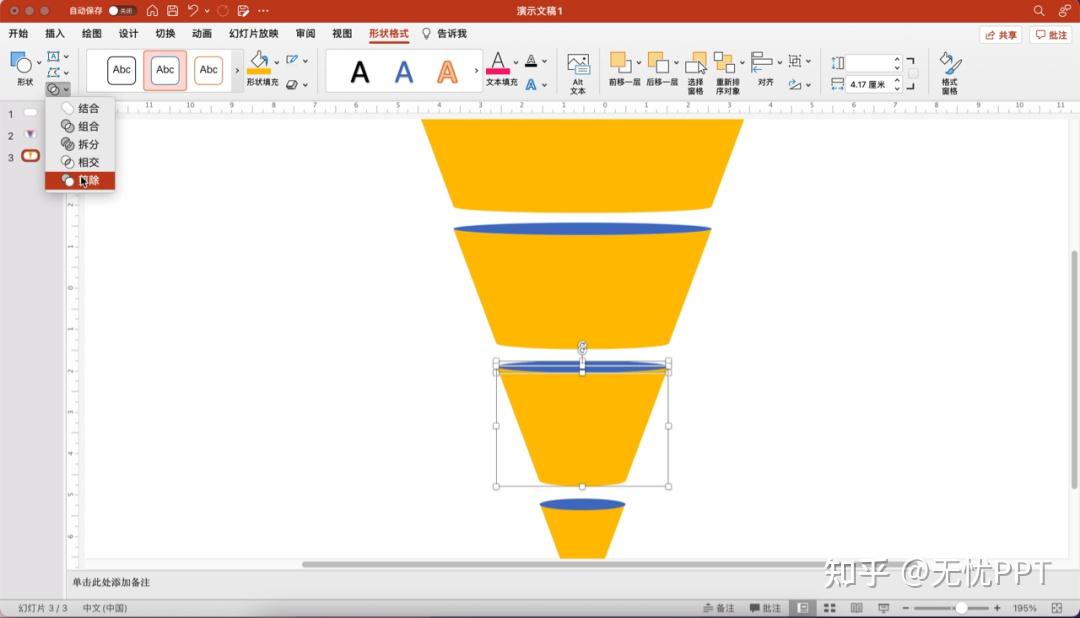Click the 批注 comments button
This screenshot has height=618, width=1080.
1051,34
